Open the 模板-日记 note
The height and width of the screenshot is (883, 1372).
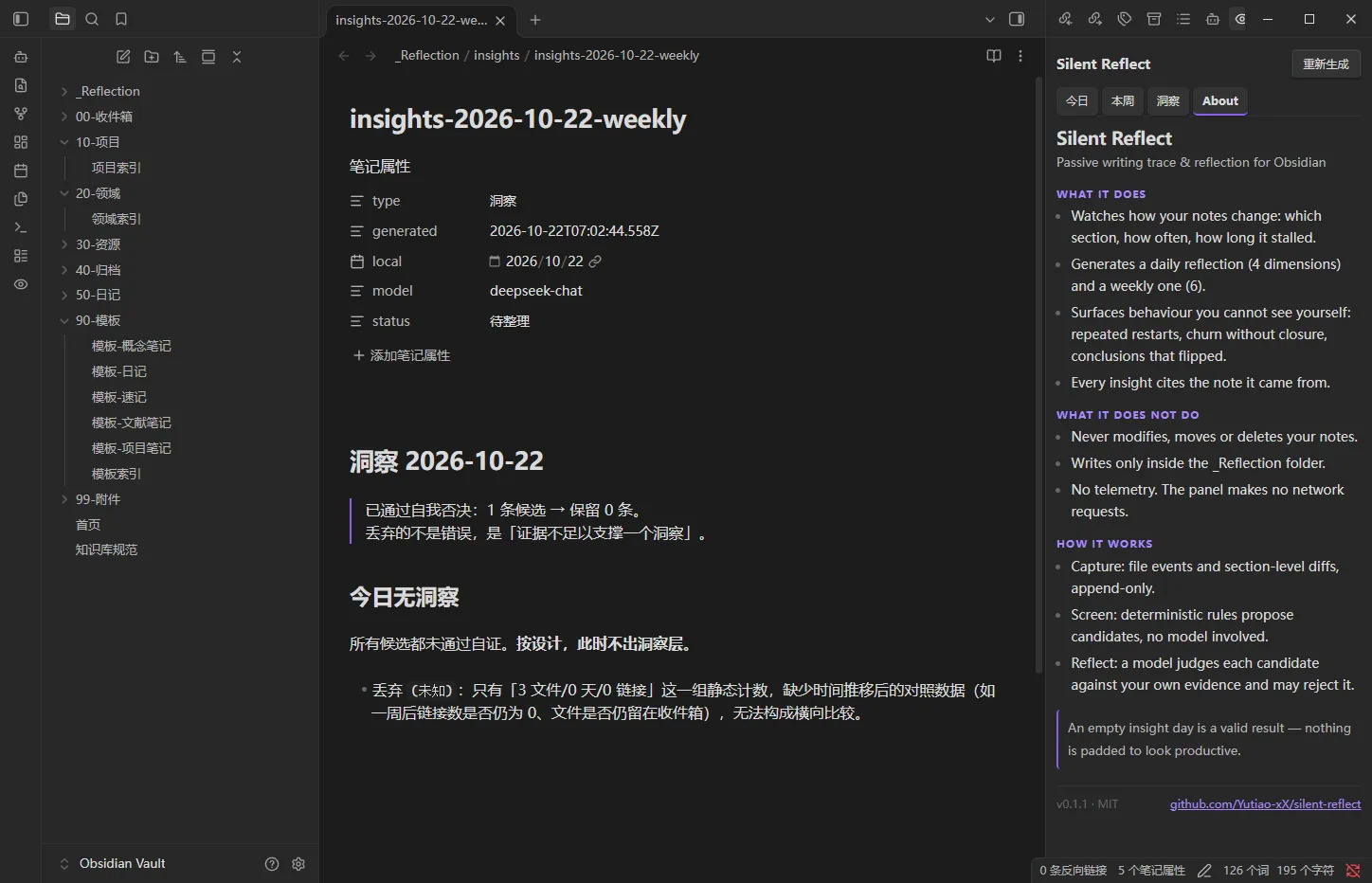118,371
